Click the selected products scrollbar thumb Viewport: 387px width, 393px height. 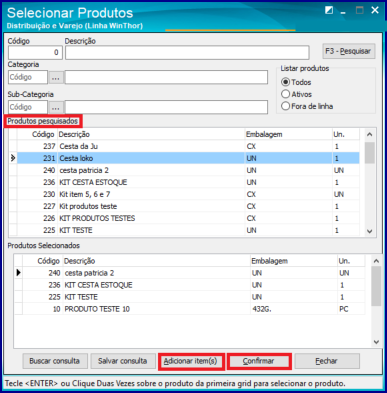coord(376,286)
